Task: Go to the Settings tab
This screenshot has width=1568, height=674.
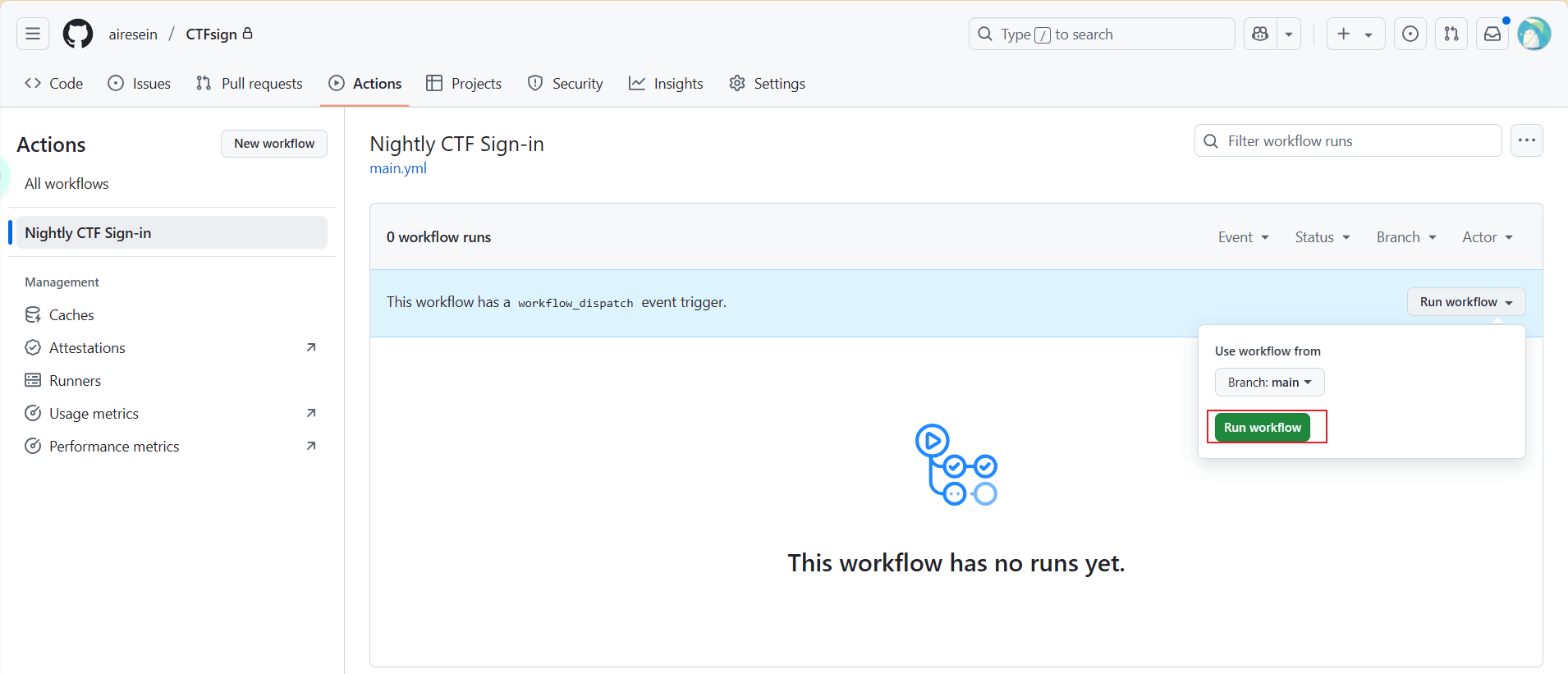Action: pos(767,84)
